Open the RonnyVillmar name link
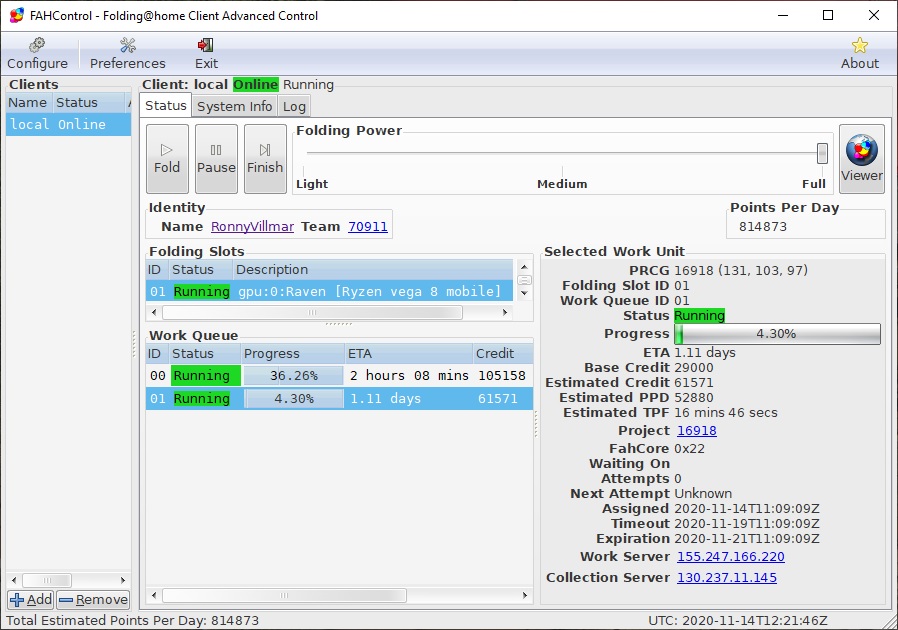The height and width of the screenshot is (630, 898). (253, 227)
